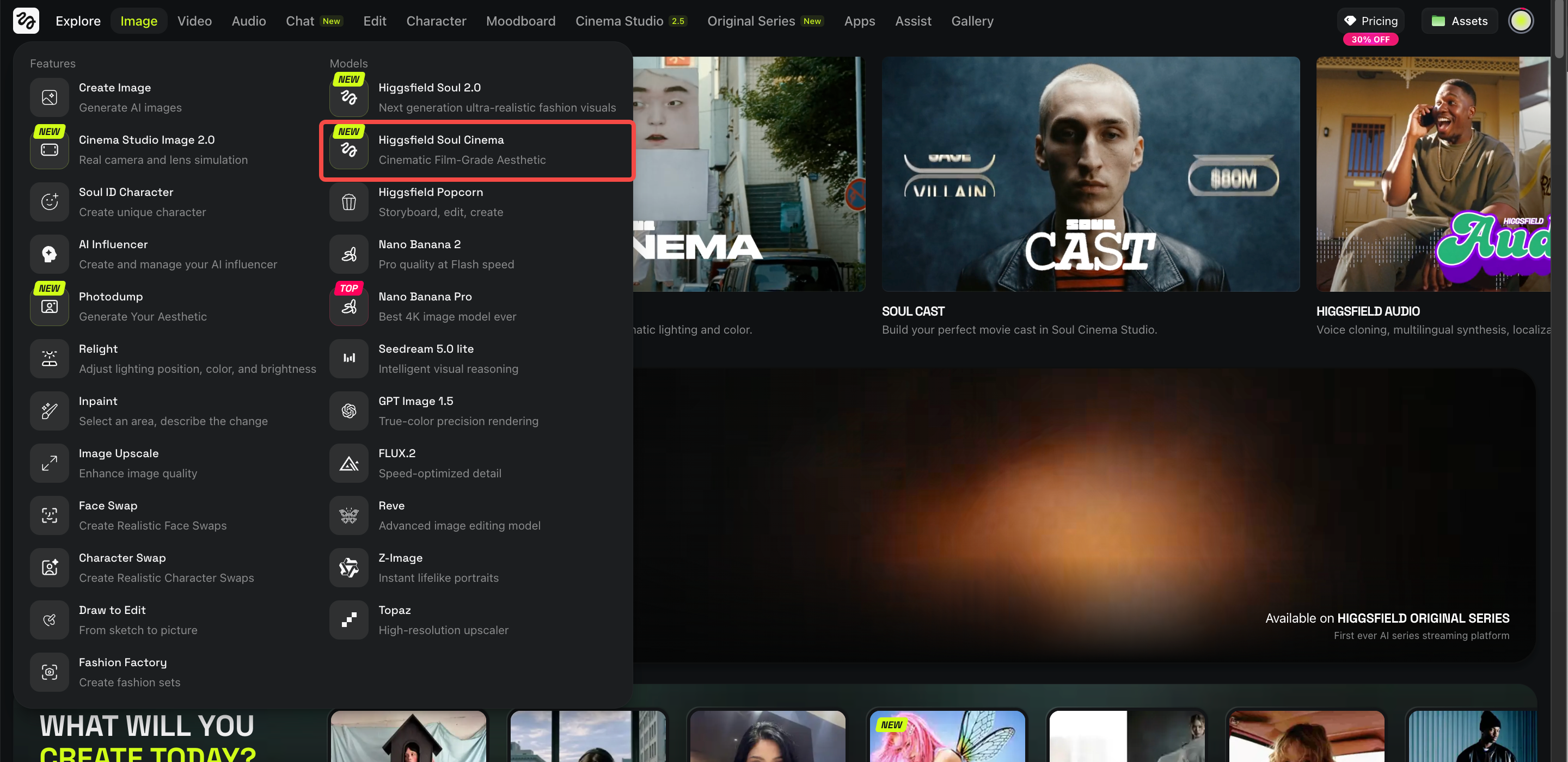
Task: Open the Assets folder button
Action: tap(1459, 21)
